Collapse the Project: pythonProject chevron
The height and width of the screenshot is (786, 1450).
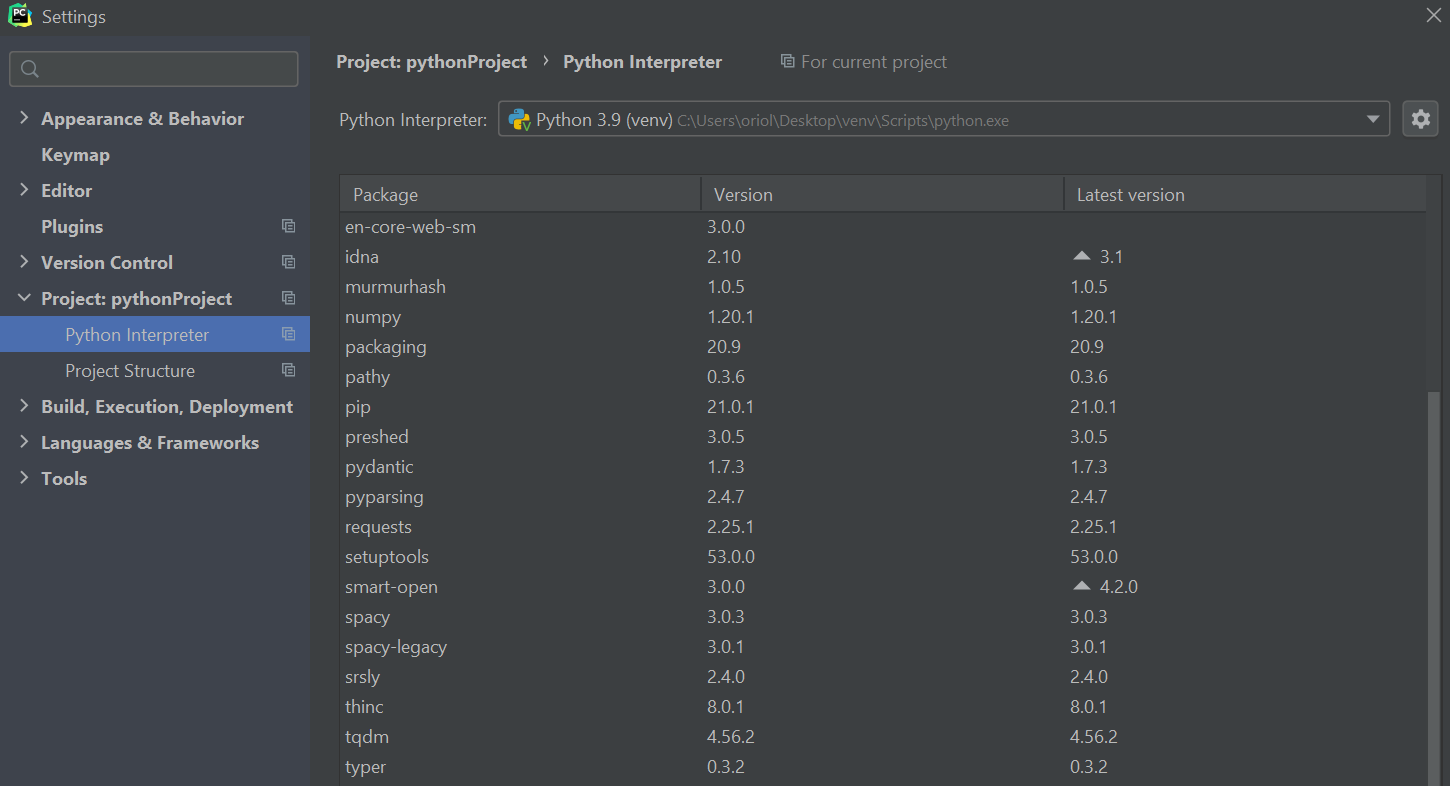coord(24,298)
